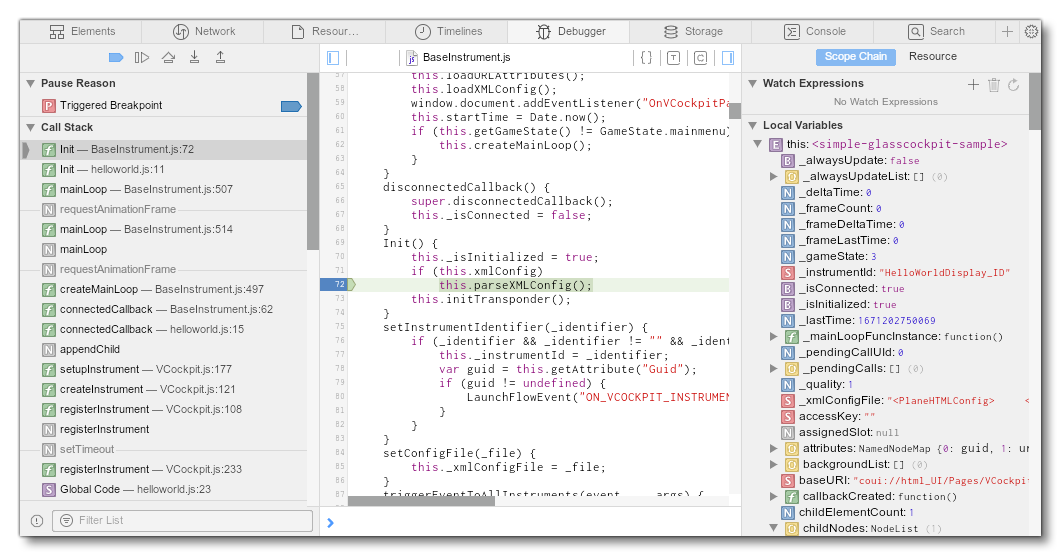Select connectedCallback — BaseInstrument.js:62 frame
The image size is (1061, 556).
(164, 309)
